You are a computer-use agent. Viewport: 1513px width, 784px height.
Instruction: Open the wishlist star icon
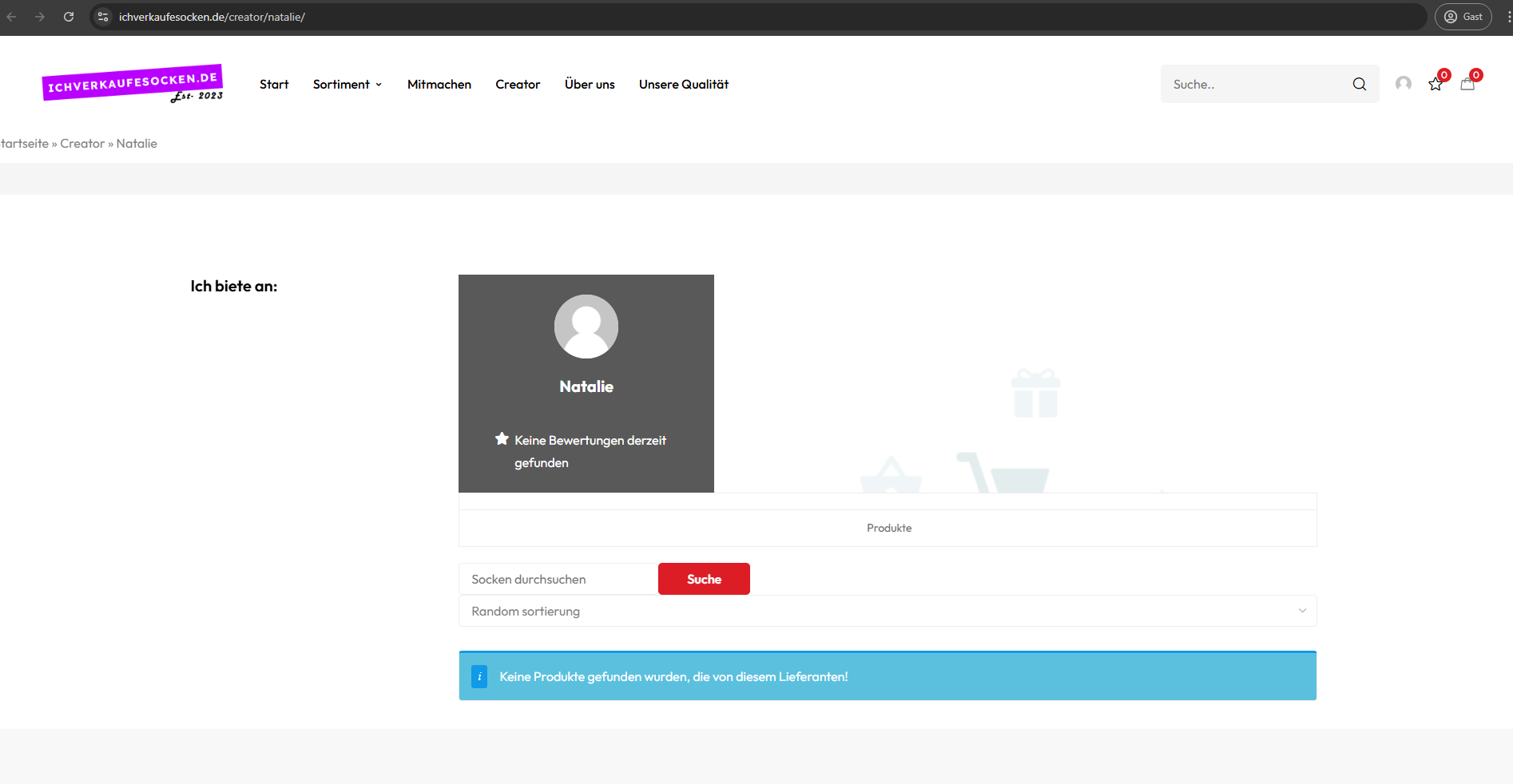[1436, 84]
